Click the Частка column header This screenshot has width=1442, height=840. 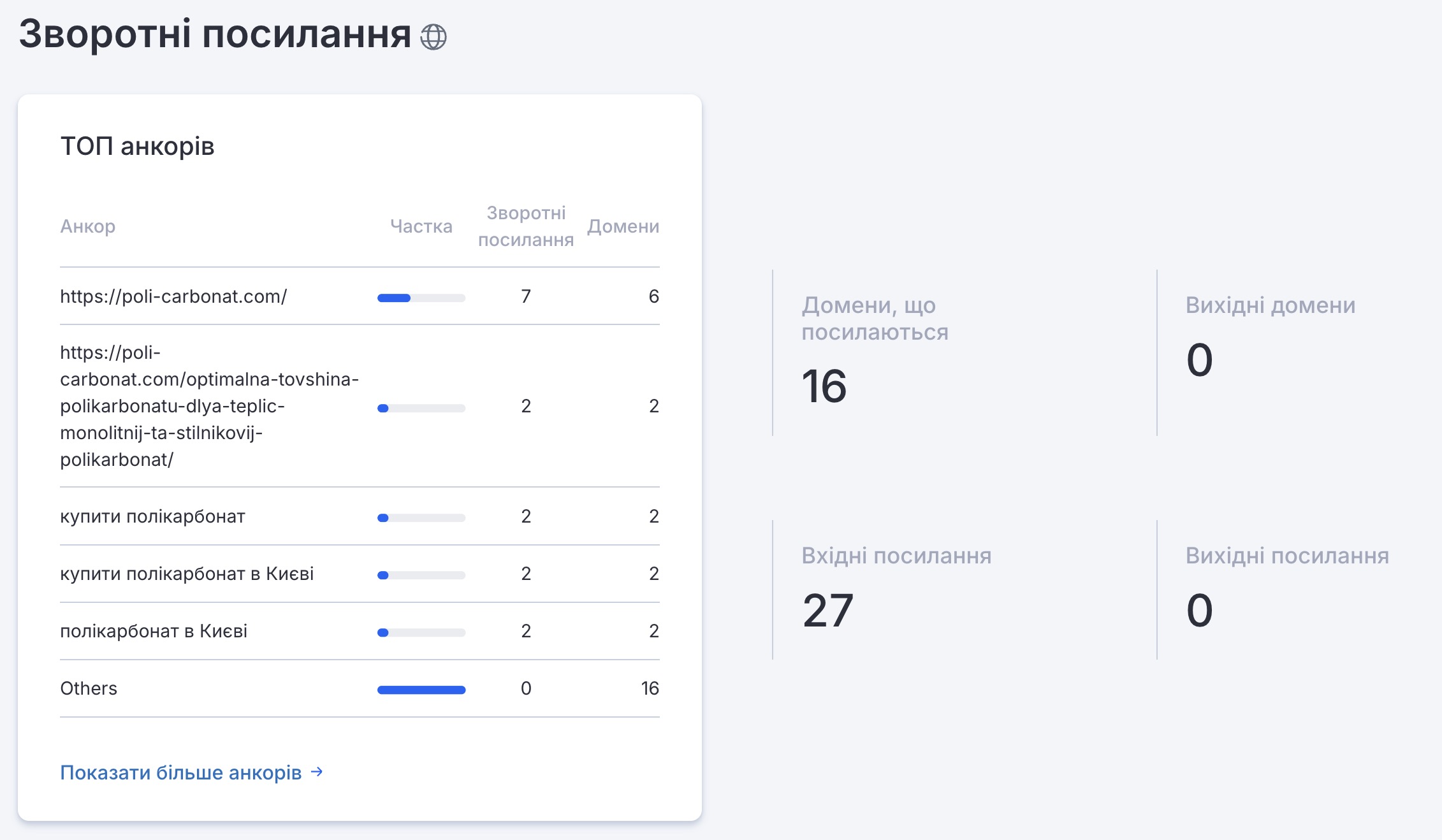point(421,226)
